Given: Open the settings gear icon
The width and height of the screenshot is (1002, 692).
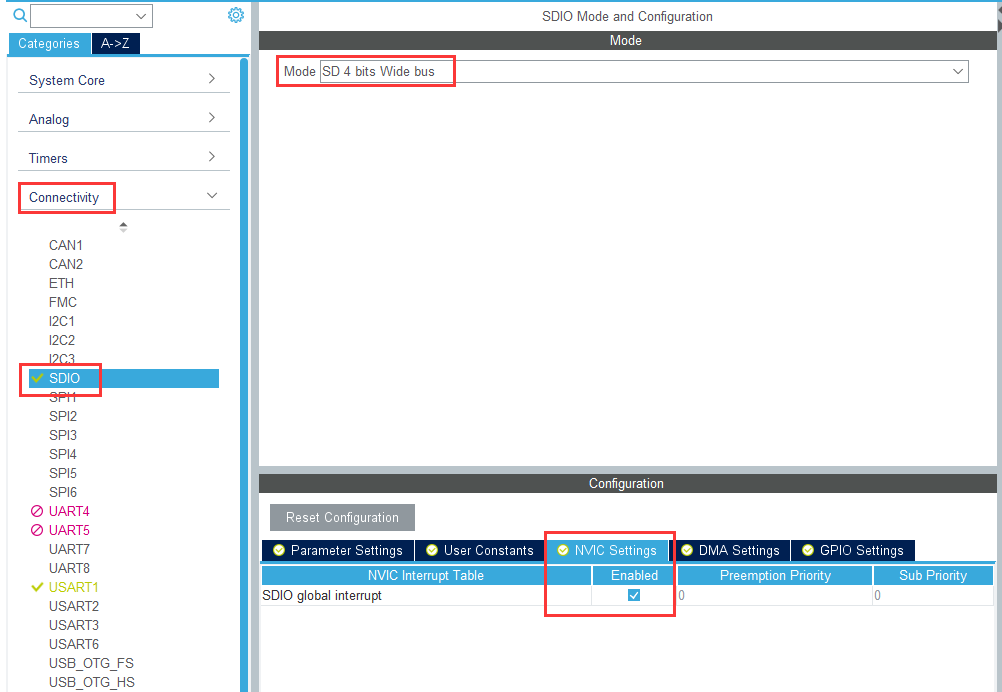Looking at the screenshot, I should click(x=236, y=15).
